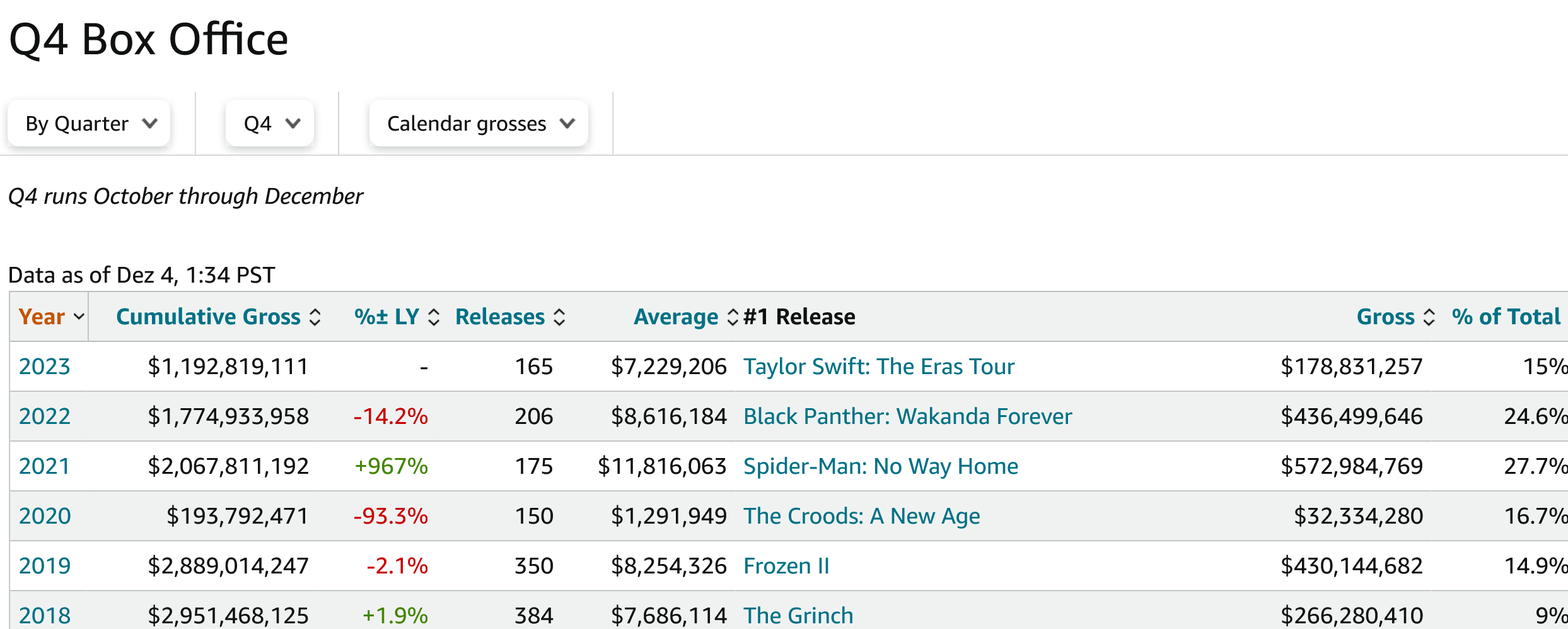Click the Average column sort arrows
1568x629 pixels.
coord(733,317)
